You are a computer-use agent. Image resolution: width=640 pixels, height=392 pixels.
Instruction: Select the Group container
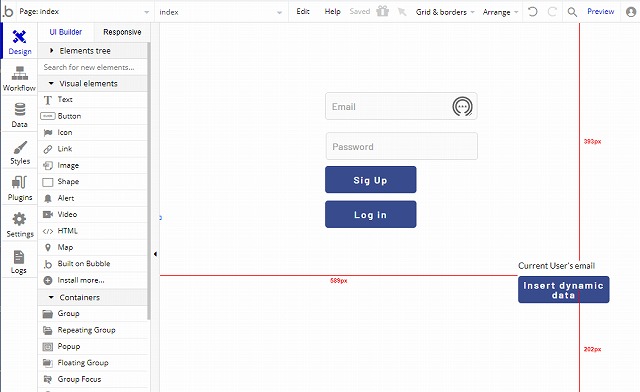point(93,314)
